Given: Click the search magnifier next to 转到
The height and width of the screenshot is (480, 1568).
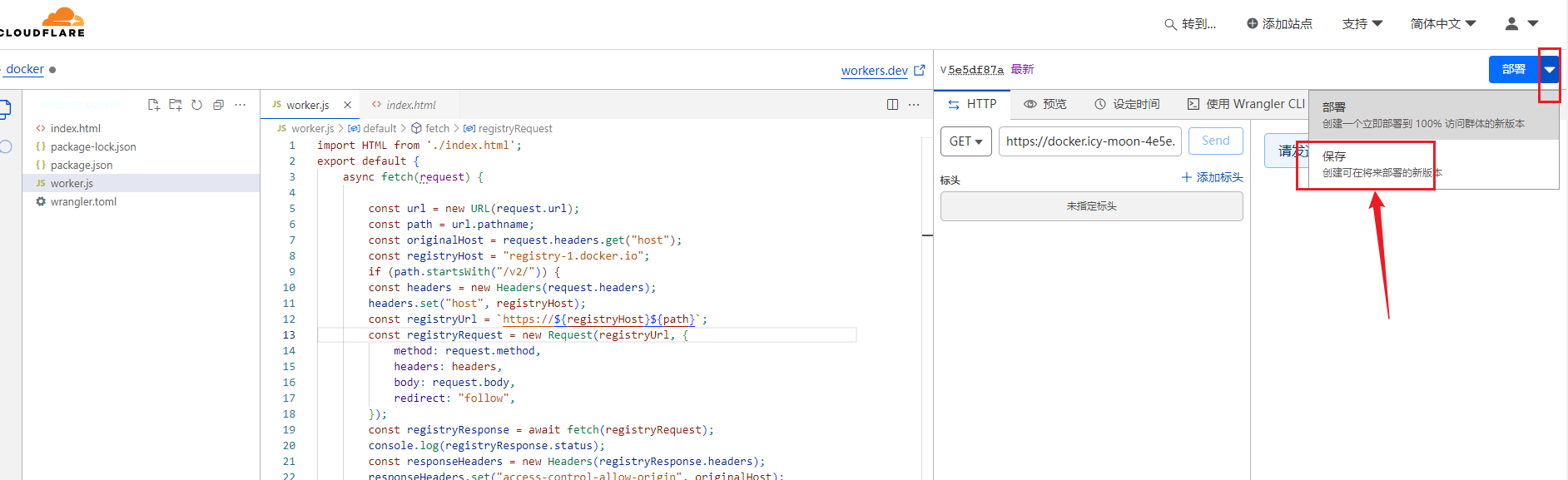Looking at the screenshot, I should (x=1170, y=24).
